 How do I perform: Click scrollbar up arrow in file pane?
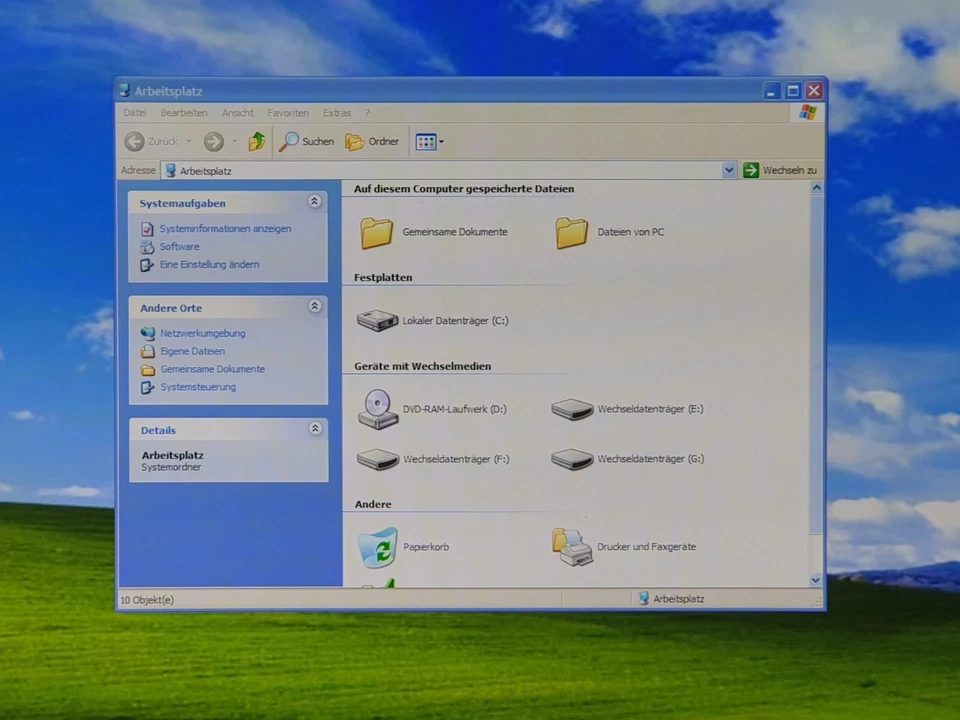pos(816,189)
